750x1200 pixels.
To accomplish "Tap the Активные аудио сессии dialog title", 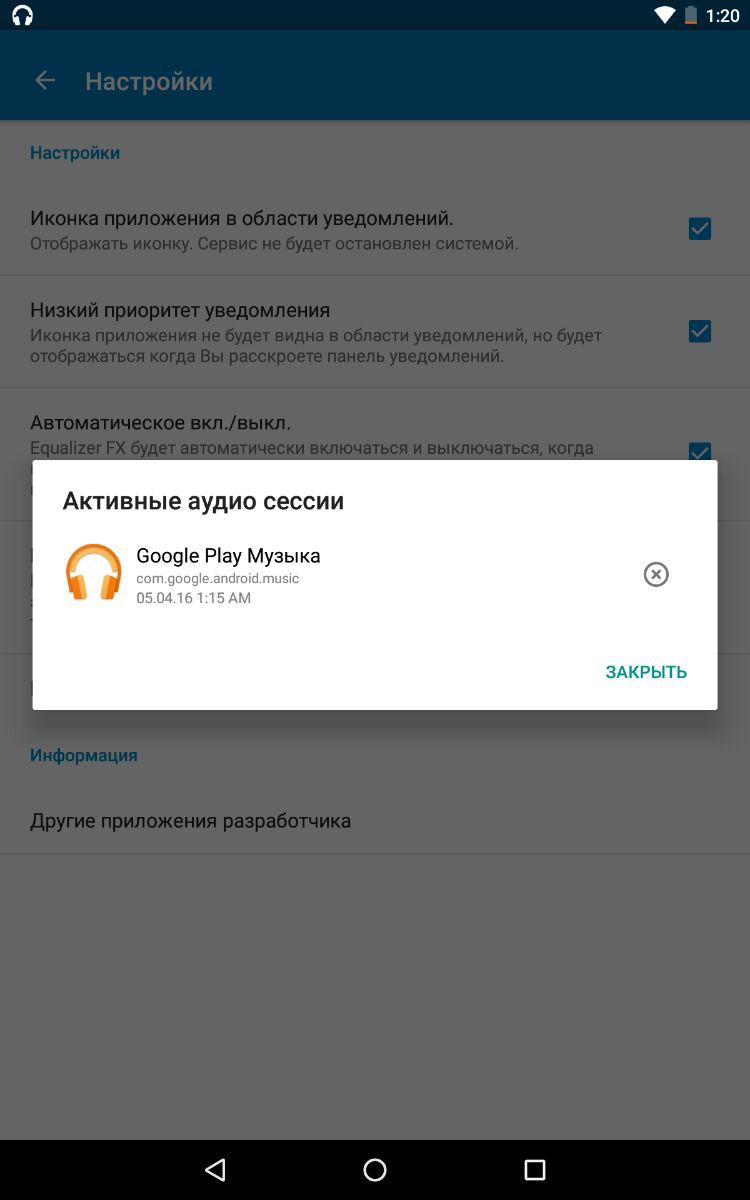I will tap(203, 501).
